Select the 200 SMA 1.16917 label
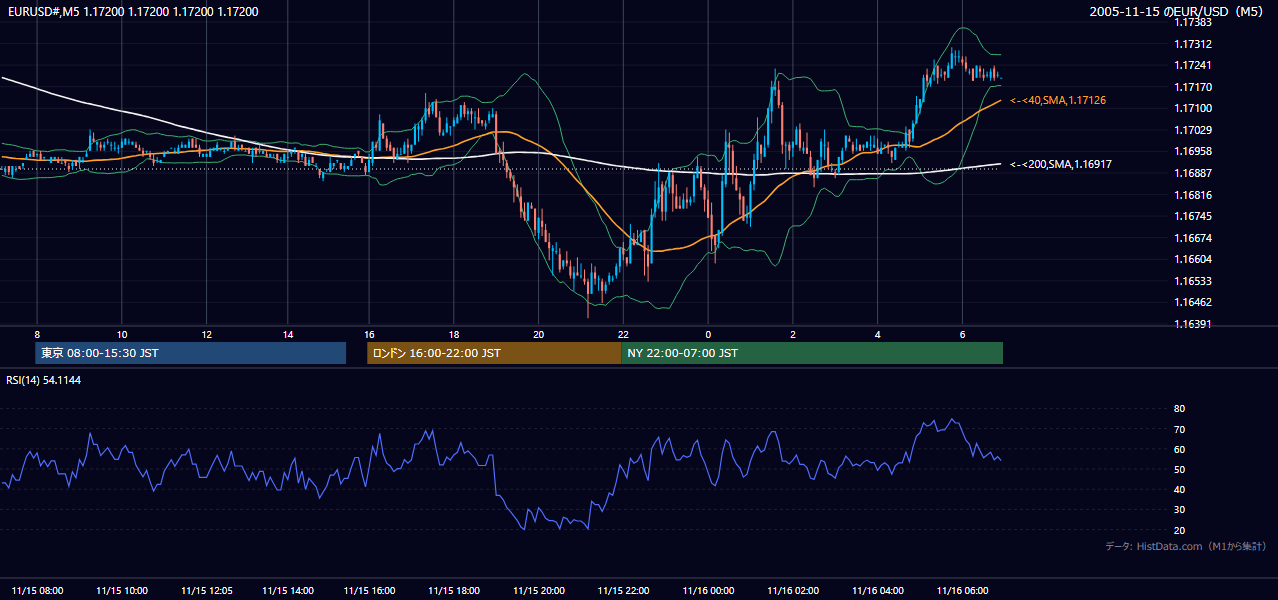 [1061, 164]
